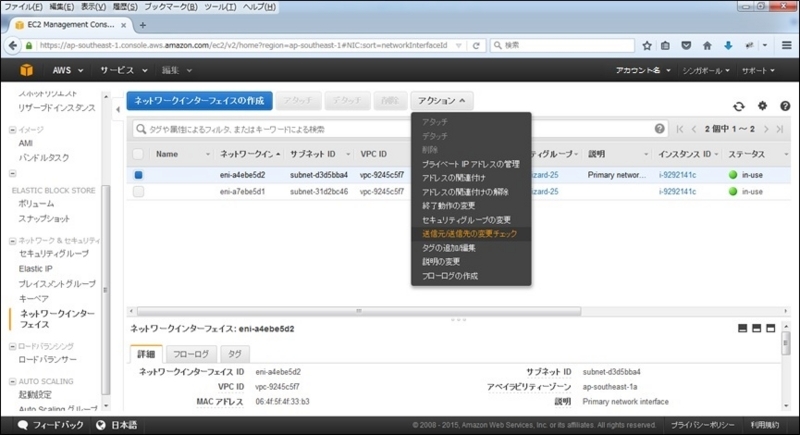Click the Firefox bookmark star icon

coord(647,45)
